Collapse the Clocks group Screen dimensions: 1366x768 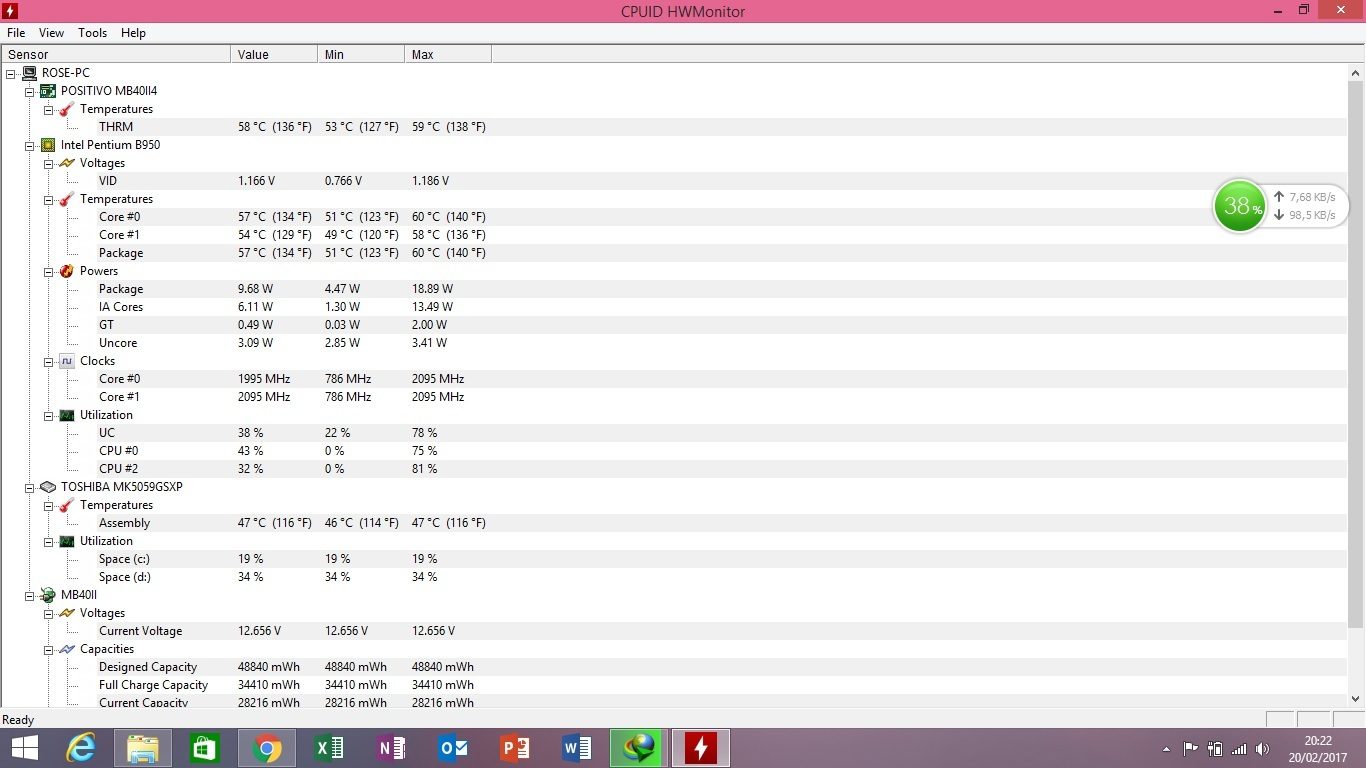point(48,361)
